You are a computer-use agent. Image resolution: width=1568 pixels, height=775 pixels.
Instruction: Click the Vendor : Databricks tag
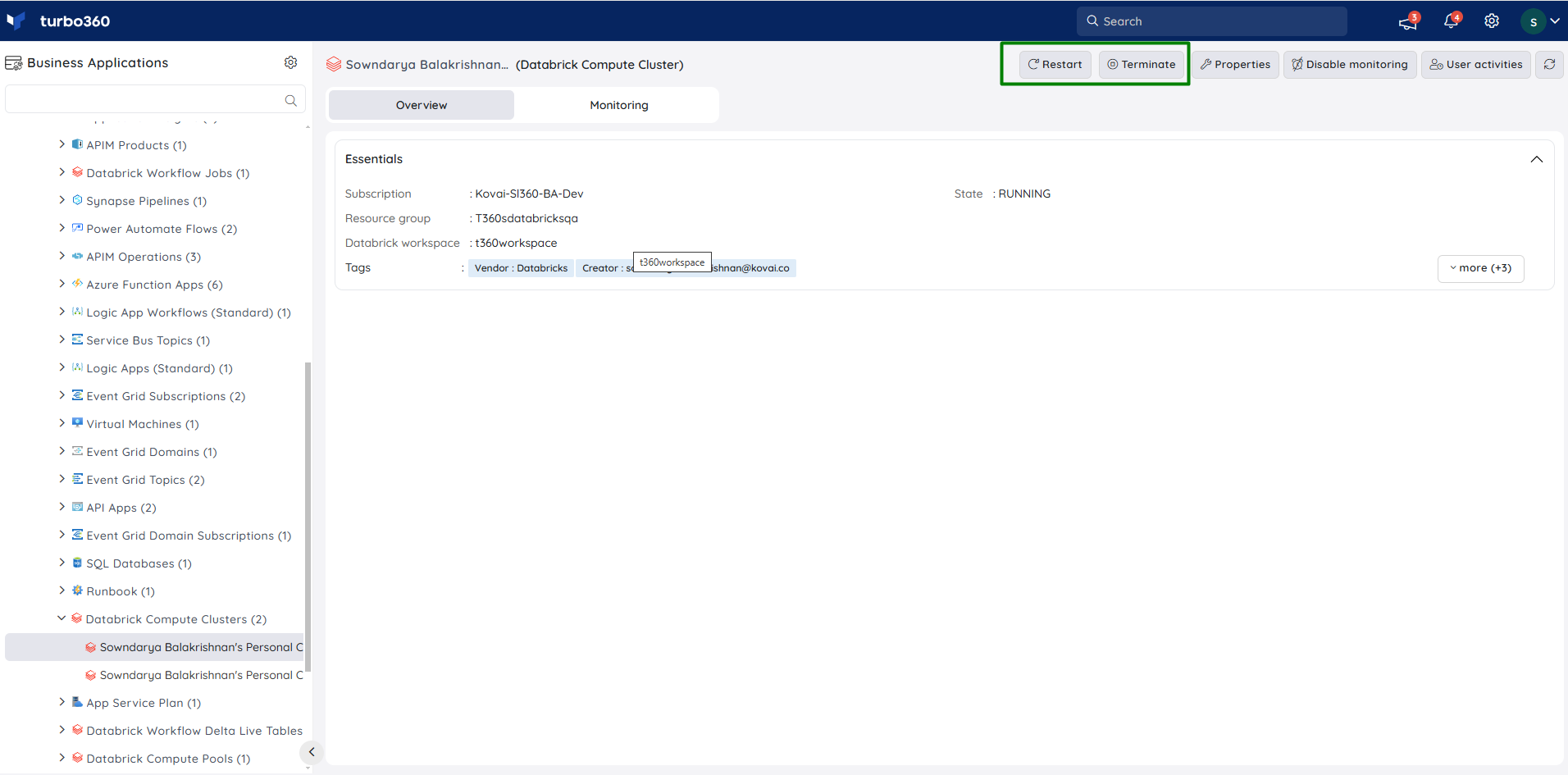point(521,268)
